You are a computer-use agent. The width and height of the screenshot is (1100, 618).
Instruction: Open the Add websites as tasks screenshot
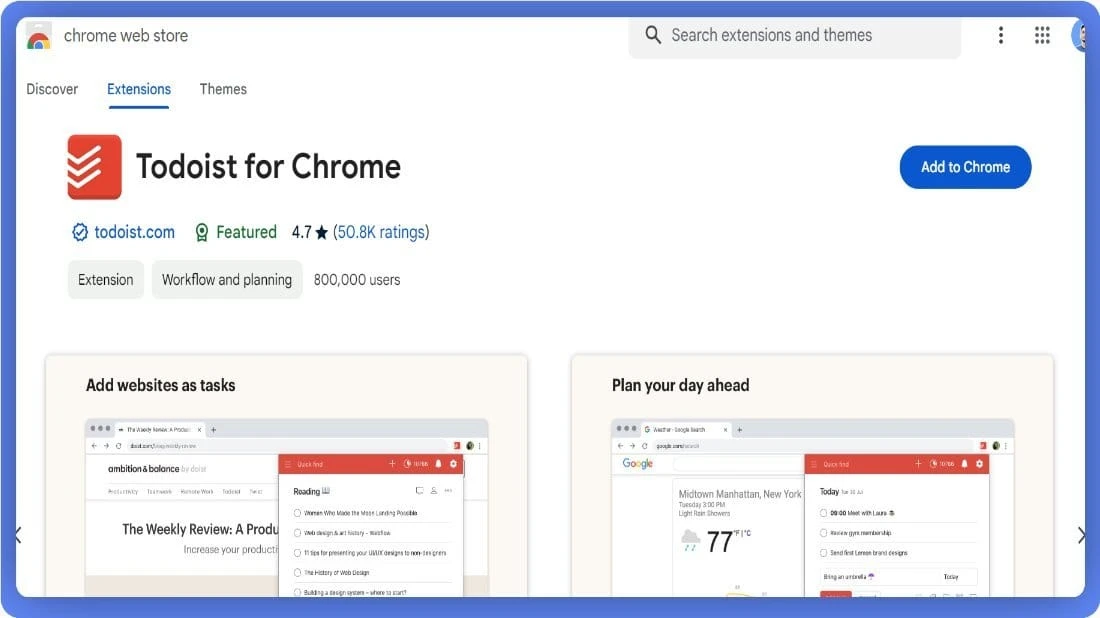pos(286,476)
